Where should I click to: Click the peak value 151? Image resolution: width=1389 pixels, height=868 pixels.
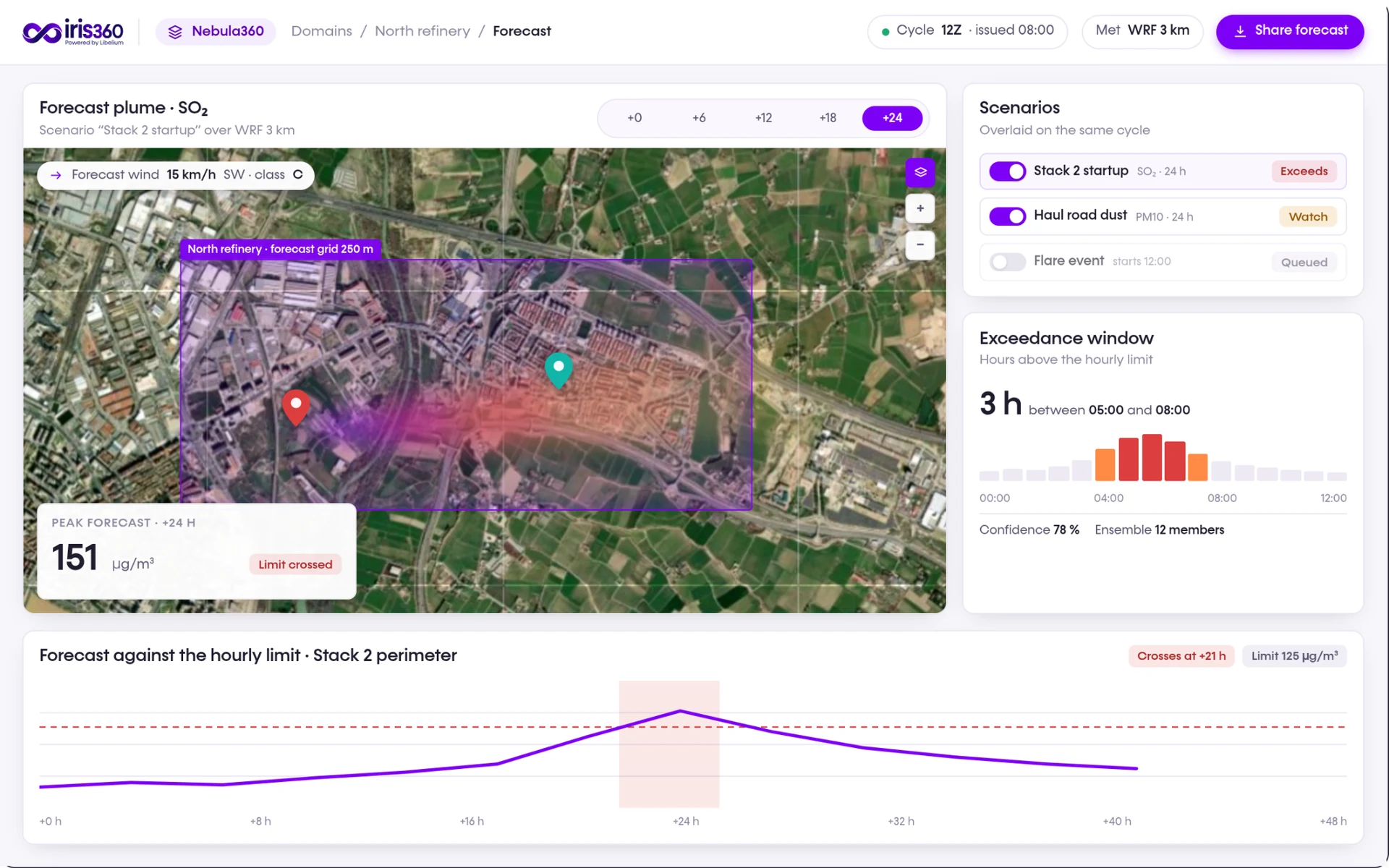(75, 558)
